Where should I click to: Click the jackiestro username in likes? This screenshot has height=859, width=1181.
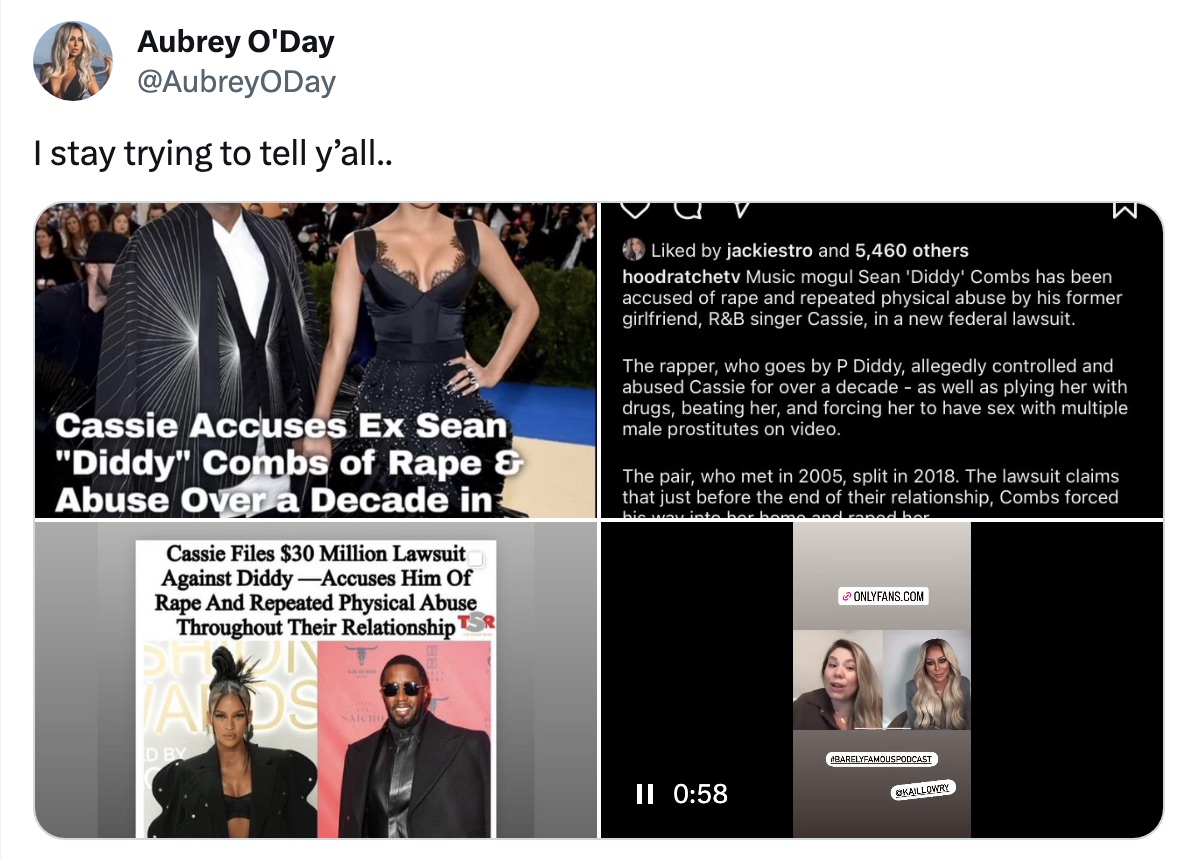click(x=769, y=250)
